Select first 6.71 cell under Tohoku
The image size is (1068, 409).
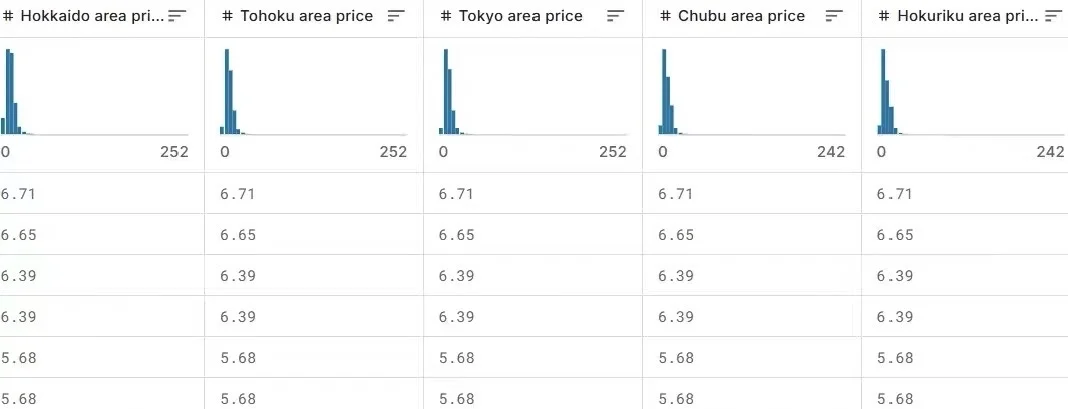pos(238,194)
